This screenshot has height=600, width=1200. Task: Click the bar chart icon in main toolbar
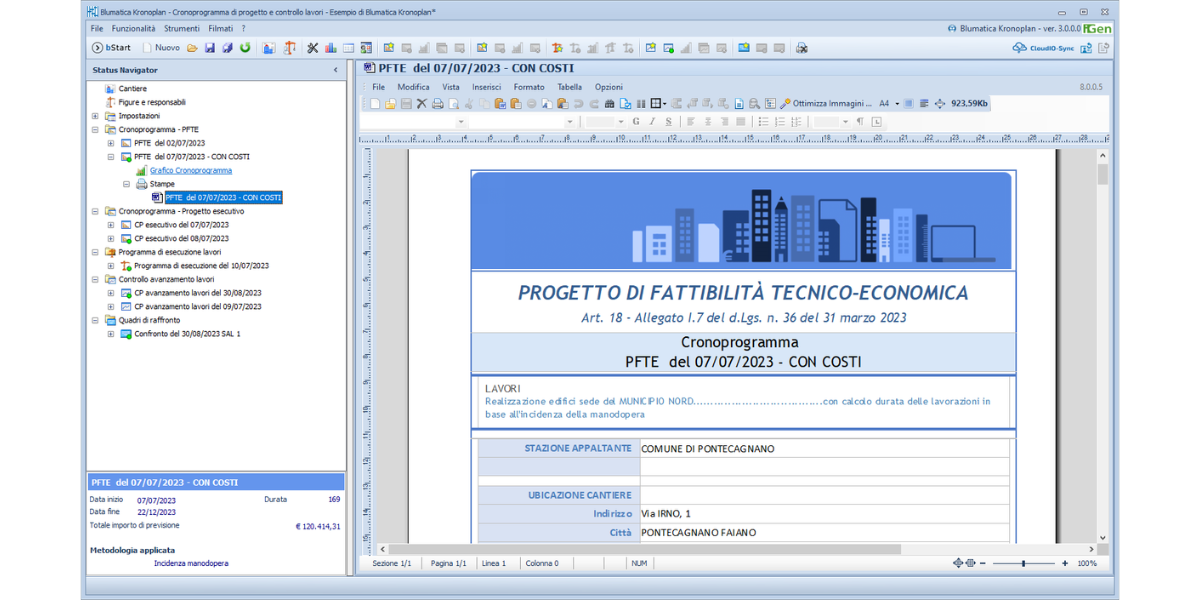[330, 48]
